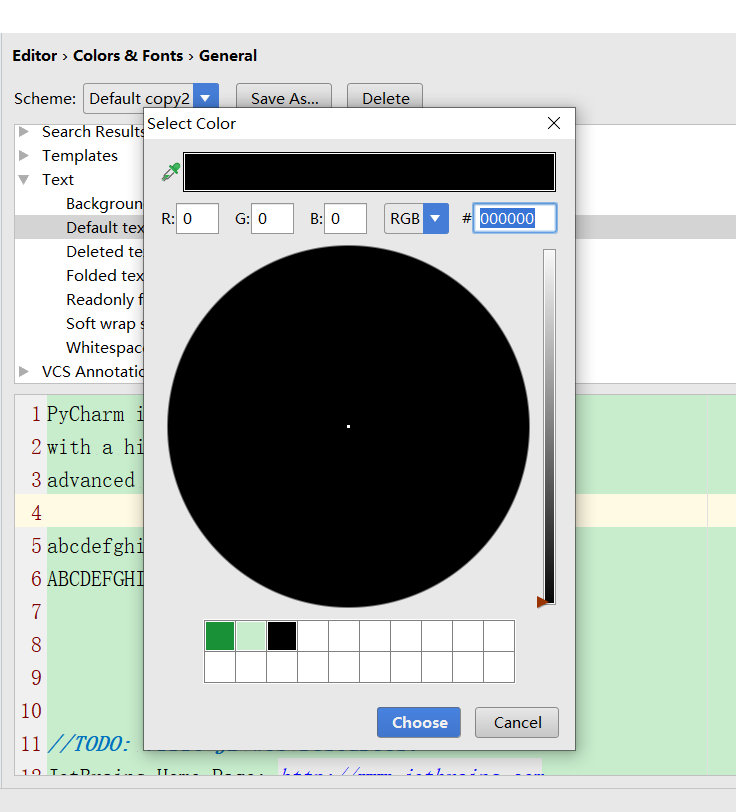Click preview line 6 with uppercase alphabet
The width and height of the screenshot is (736, 812).
[95, 579]
